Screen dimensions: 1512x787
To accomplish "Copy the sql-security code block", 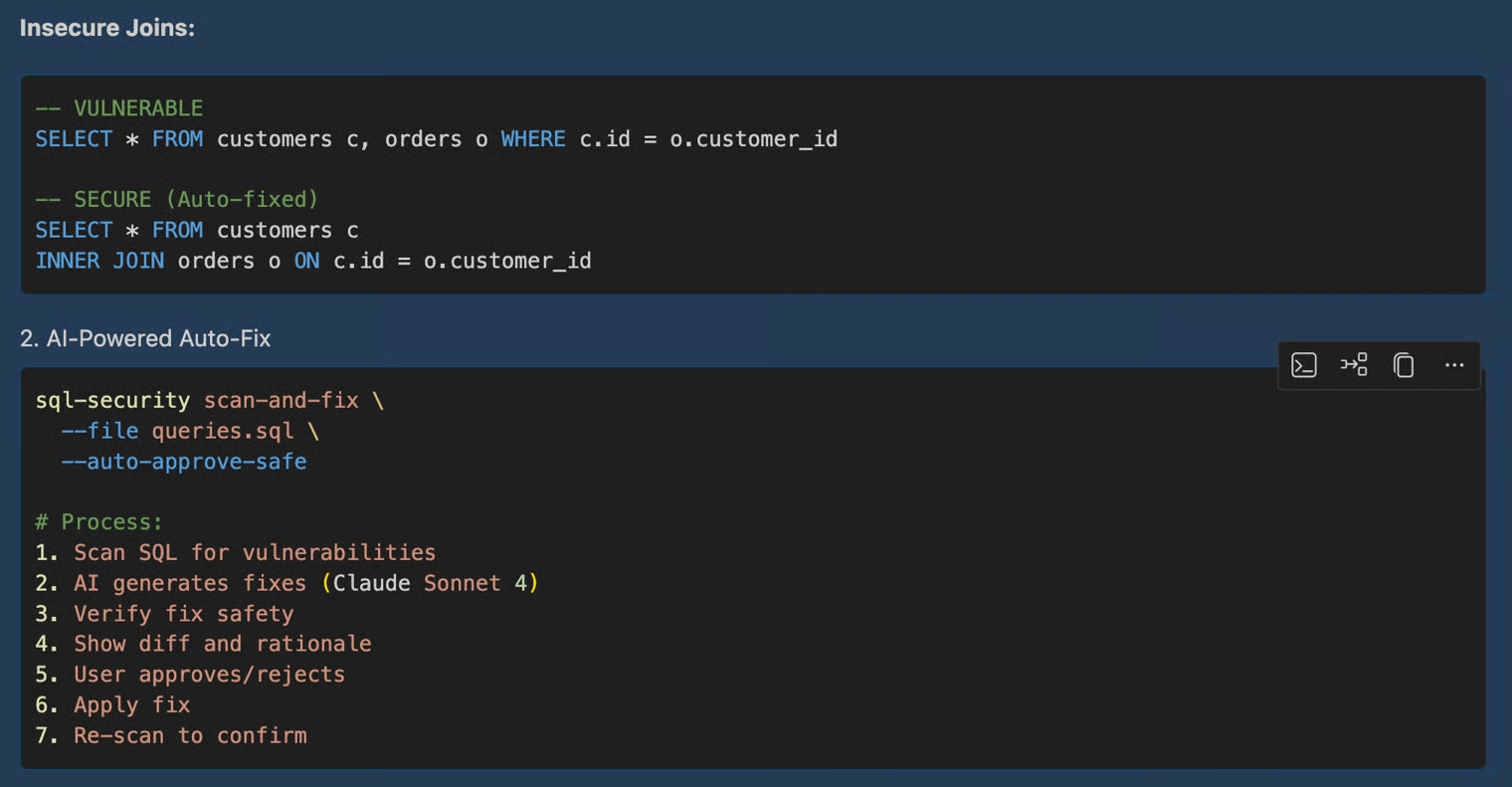I will coord(1404,365).
